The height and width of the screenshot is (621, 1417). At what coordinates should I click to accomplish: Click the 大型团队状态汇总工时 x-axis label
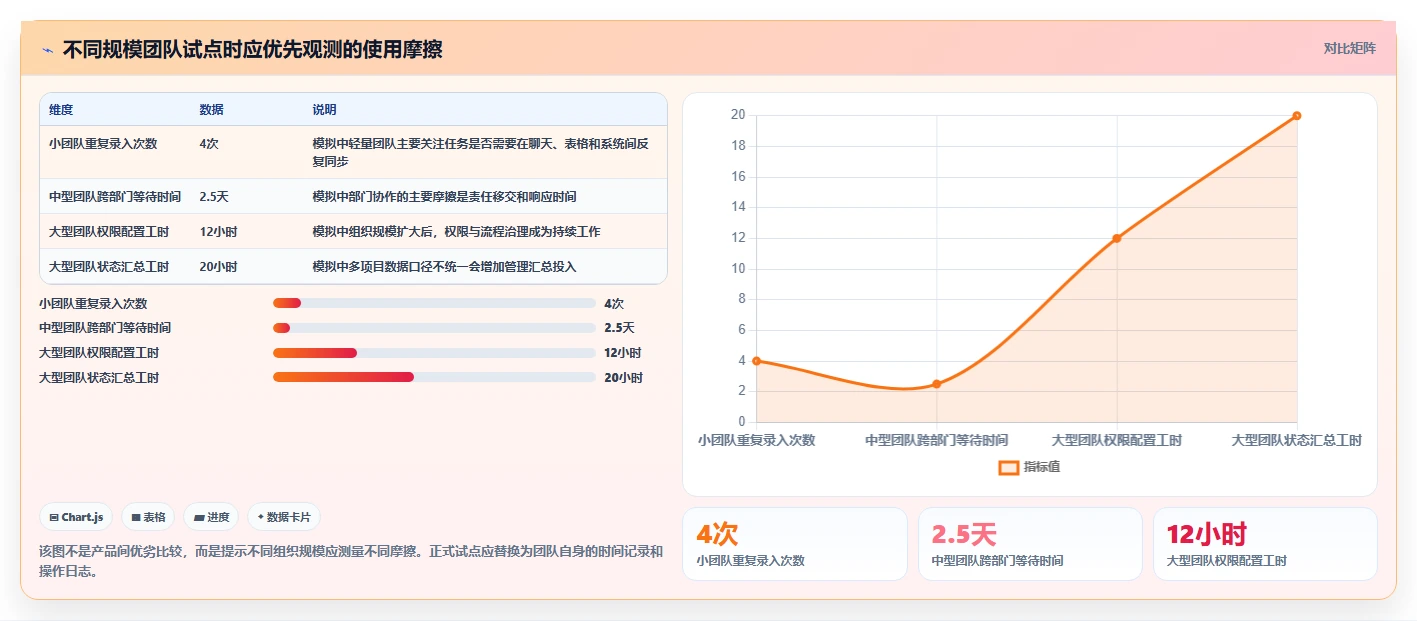[x=1297, y=440]
